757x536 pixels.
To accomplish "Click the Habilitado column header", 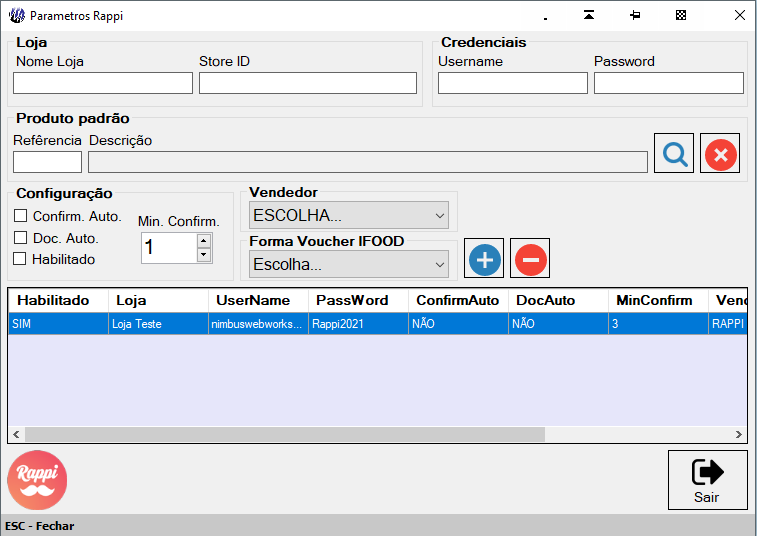I will [58, 300].
